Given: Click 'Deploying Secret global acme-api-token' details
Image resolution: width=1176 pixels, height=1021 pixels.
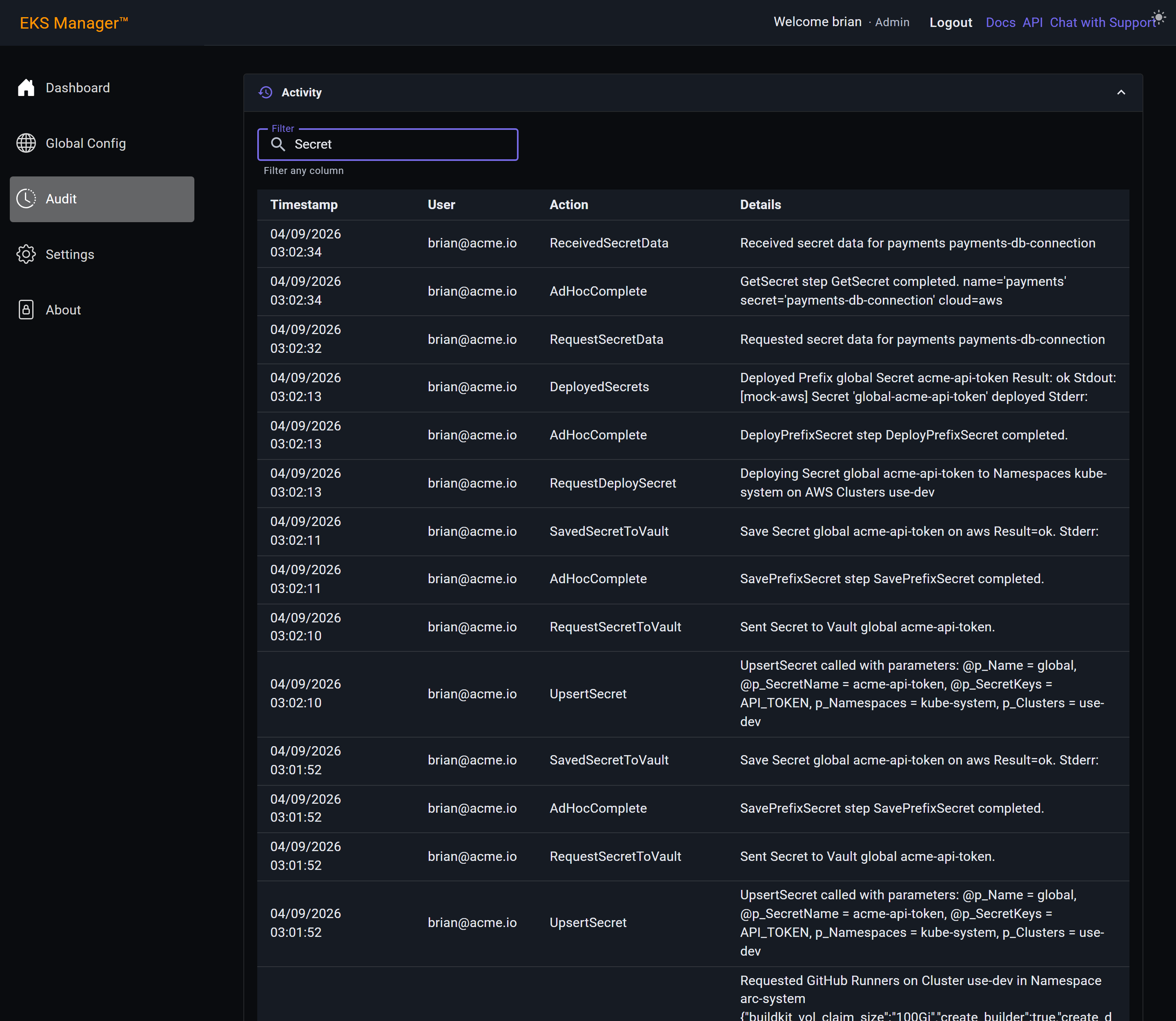Looking at the screenshot, I should (x=923, y=483).
